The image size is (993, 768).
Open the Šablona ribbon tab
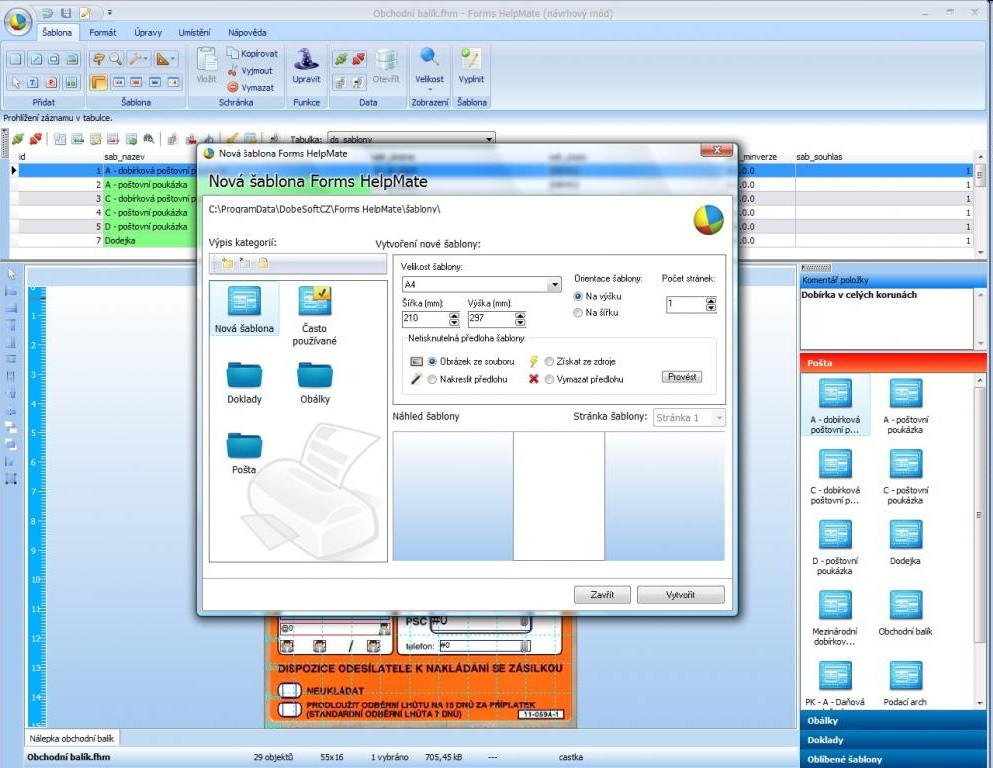(56, 32)
